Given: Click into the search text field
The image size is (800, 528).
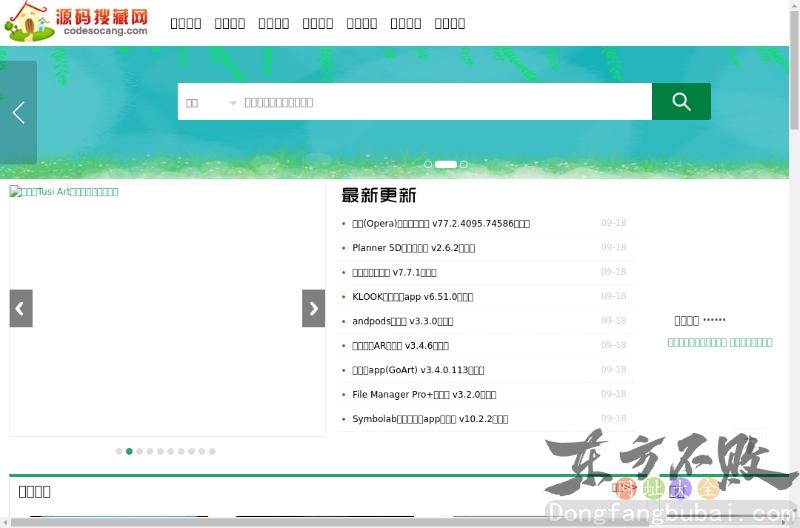Looking at the screenshot, I should click(x=445, y=102).
